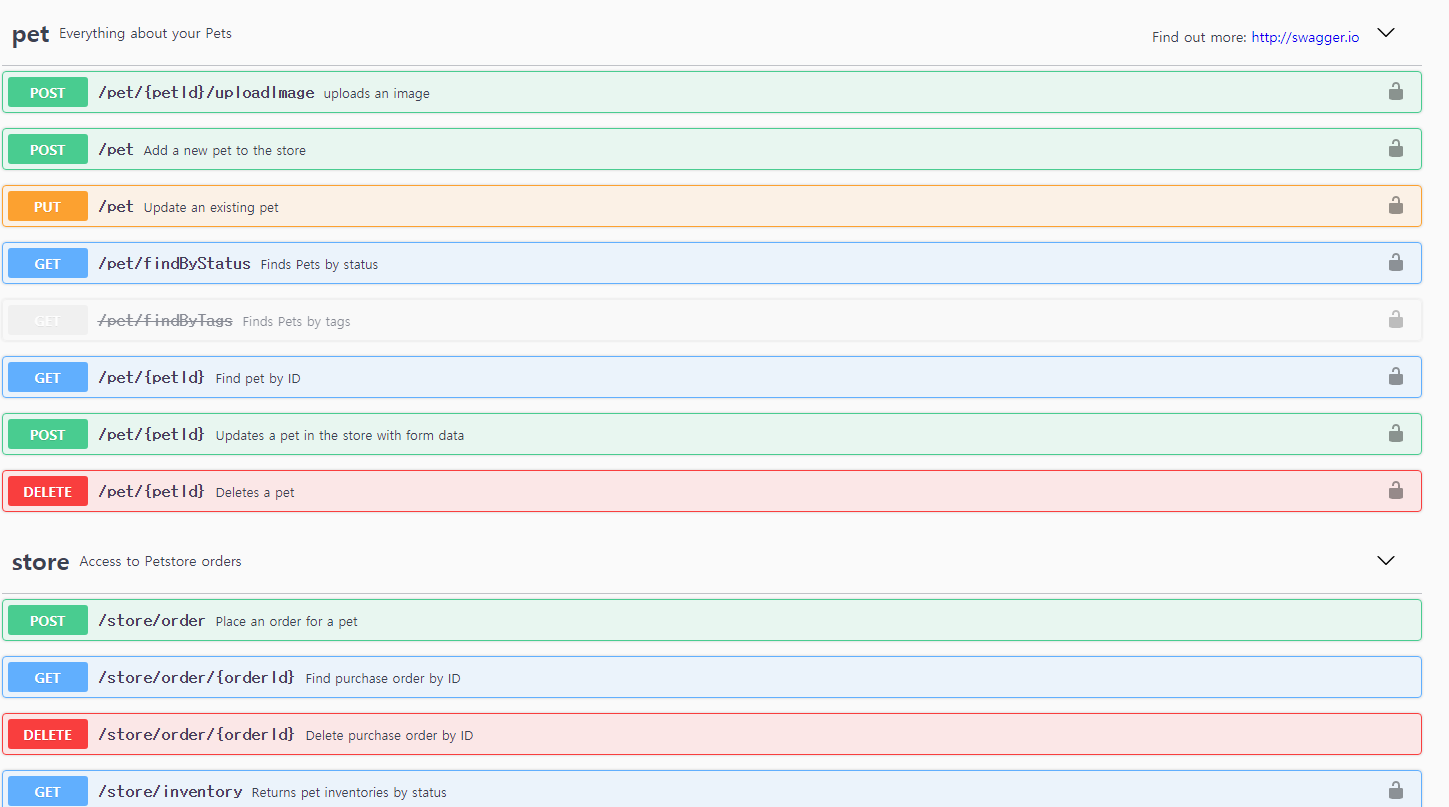The width and height of the screenshot is (1449, 807).
Task: Click lock icon on POST /pet Add a new pet row
Action: coord(1395,149)
